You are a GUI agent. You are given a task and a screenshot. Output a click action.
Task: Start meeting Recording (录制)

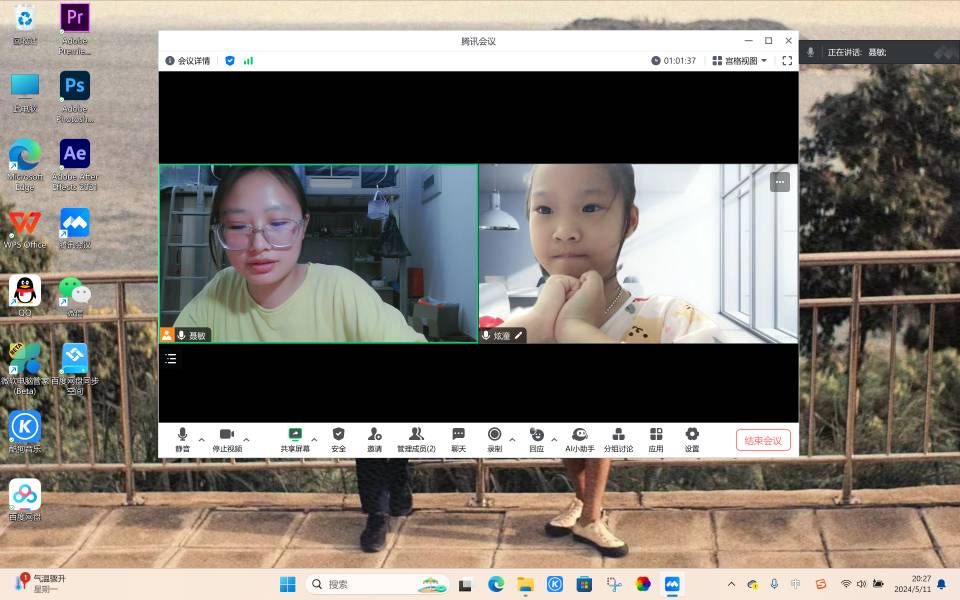(x=494, y=439)
